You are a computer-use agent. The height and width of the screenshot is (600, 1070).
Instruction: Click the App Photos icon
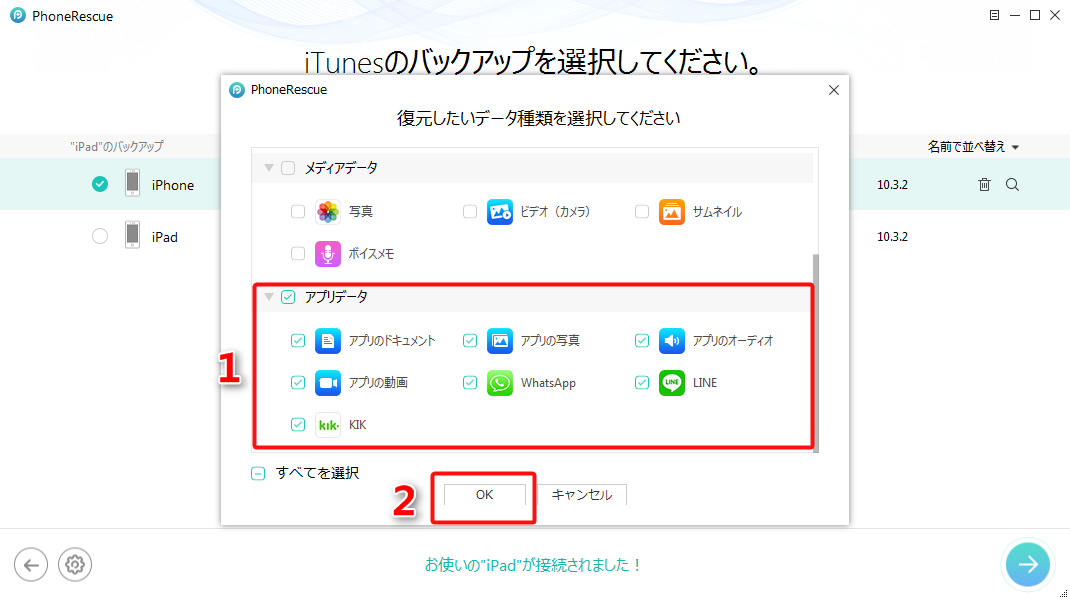(x=500, y=341)
